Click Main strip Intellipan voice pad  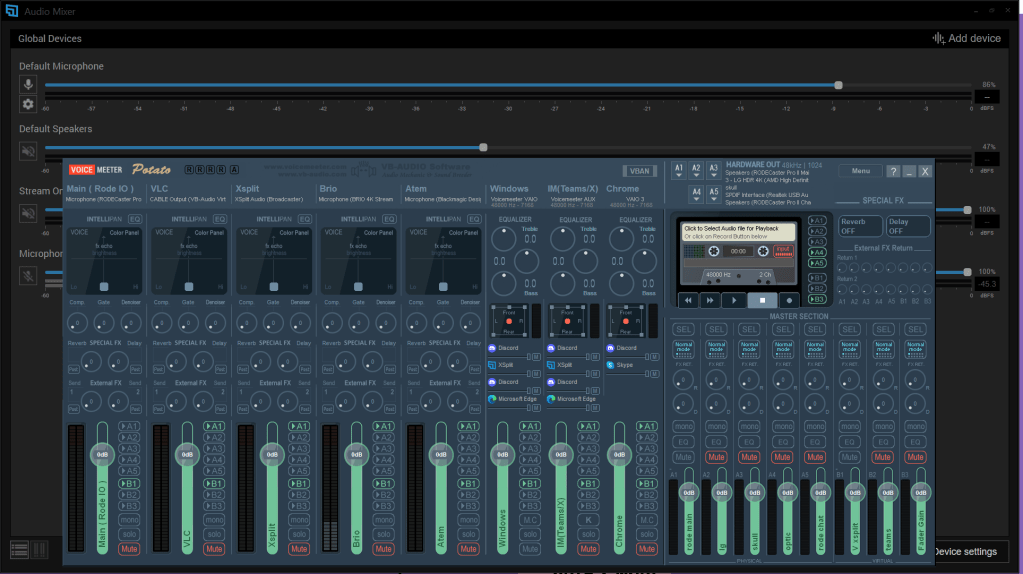[104, 260]
